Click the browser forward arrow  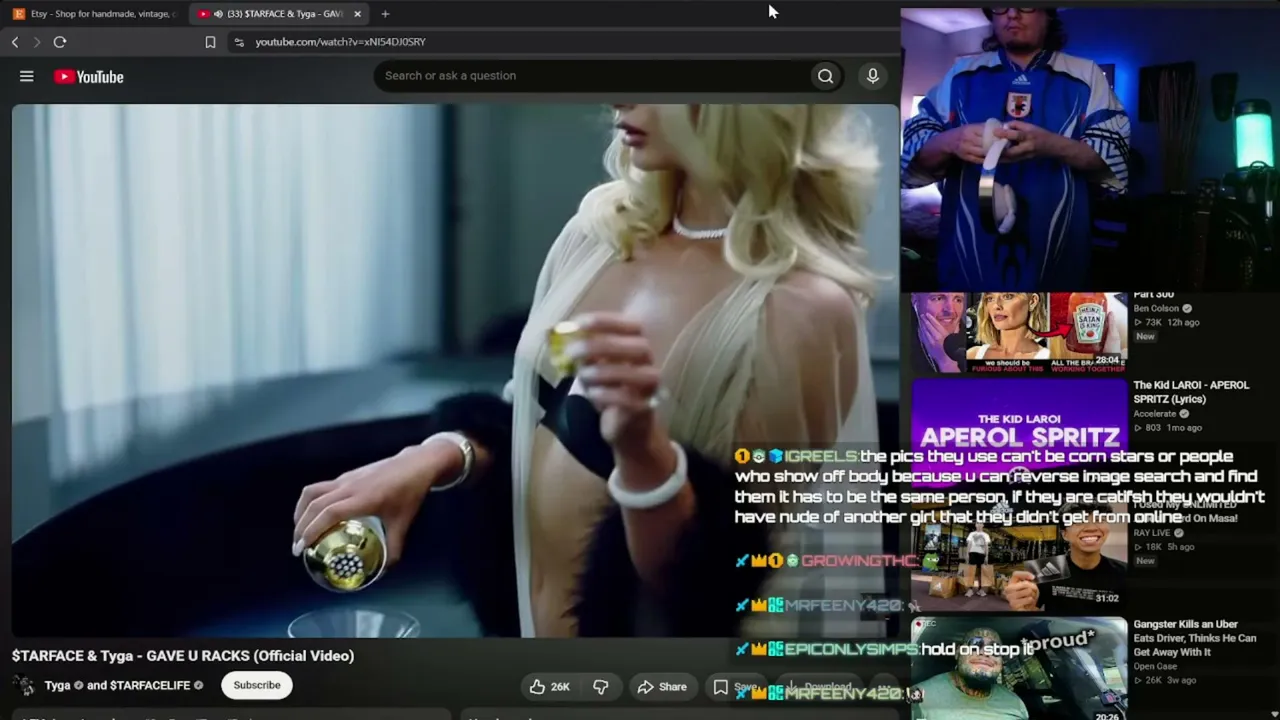37,42
